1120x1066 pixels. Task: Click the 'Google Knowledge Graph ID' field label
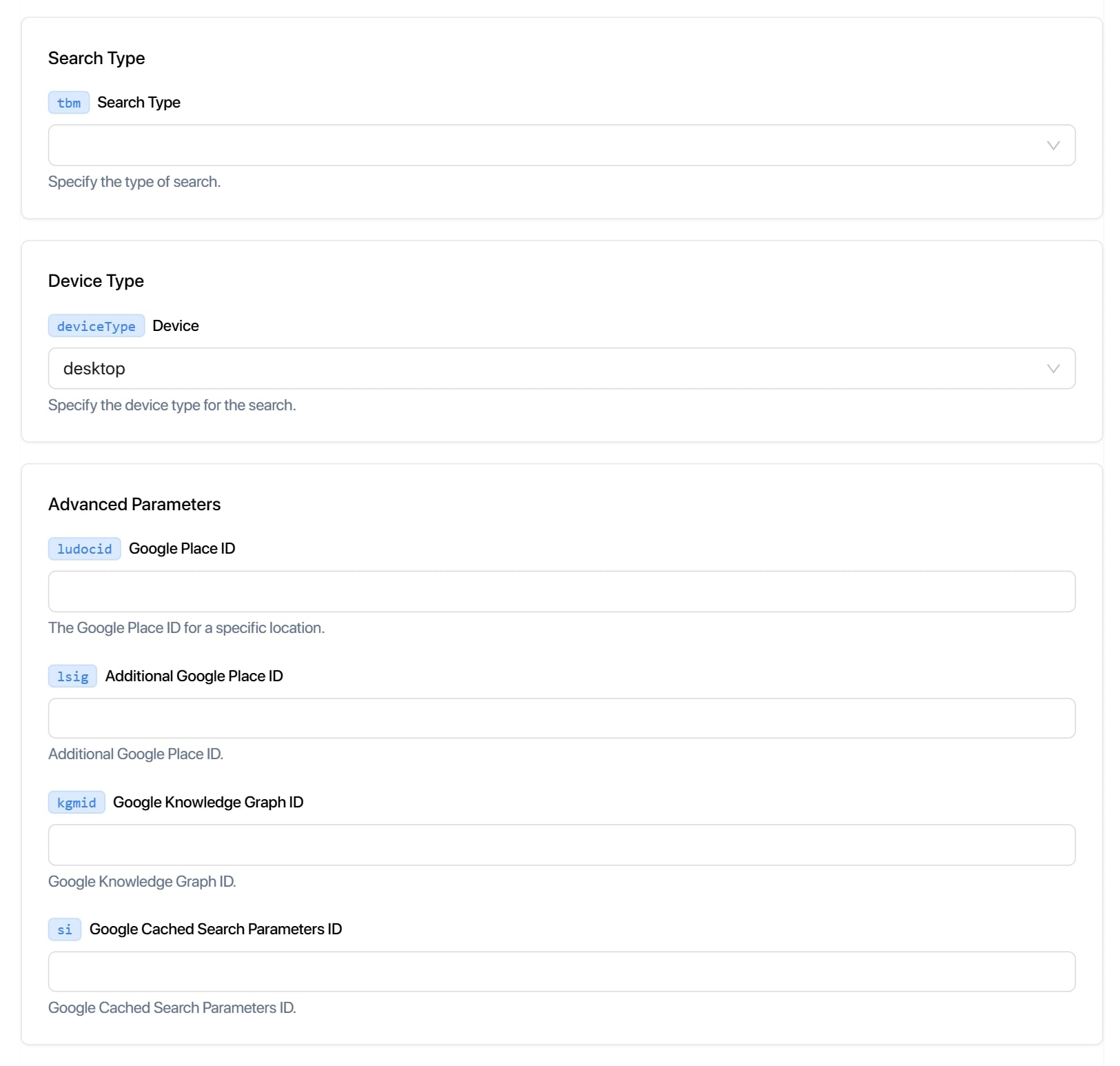coord(208,802)
